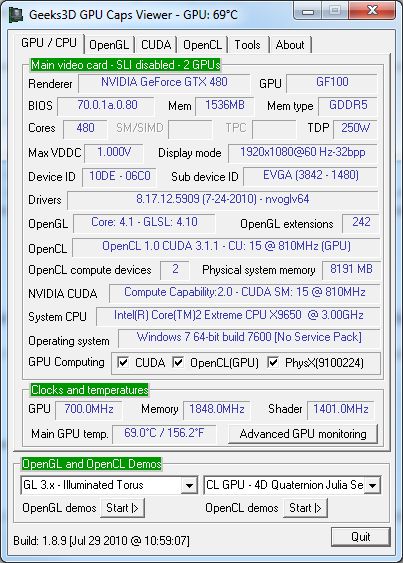Click the Quit button
This screenshot has width=403, height=563.
coord(361,537)
